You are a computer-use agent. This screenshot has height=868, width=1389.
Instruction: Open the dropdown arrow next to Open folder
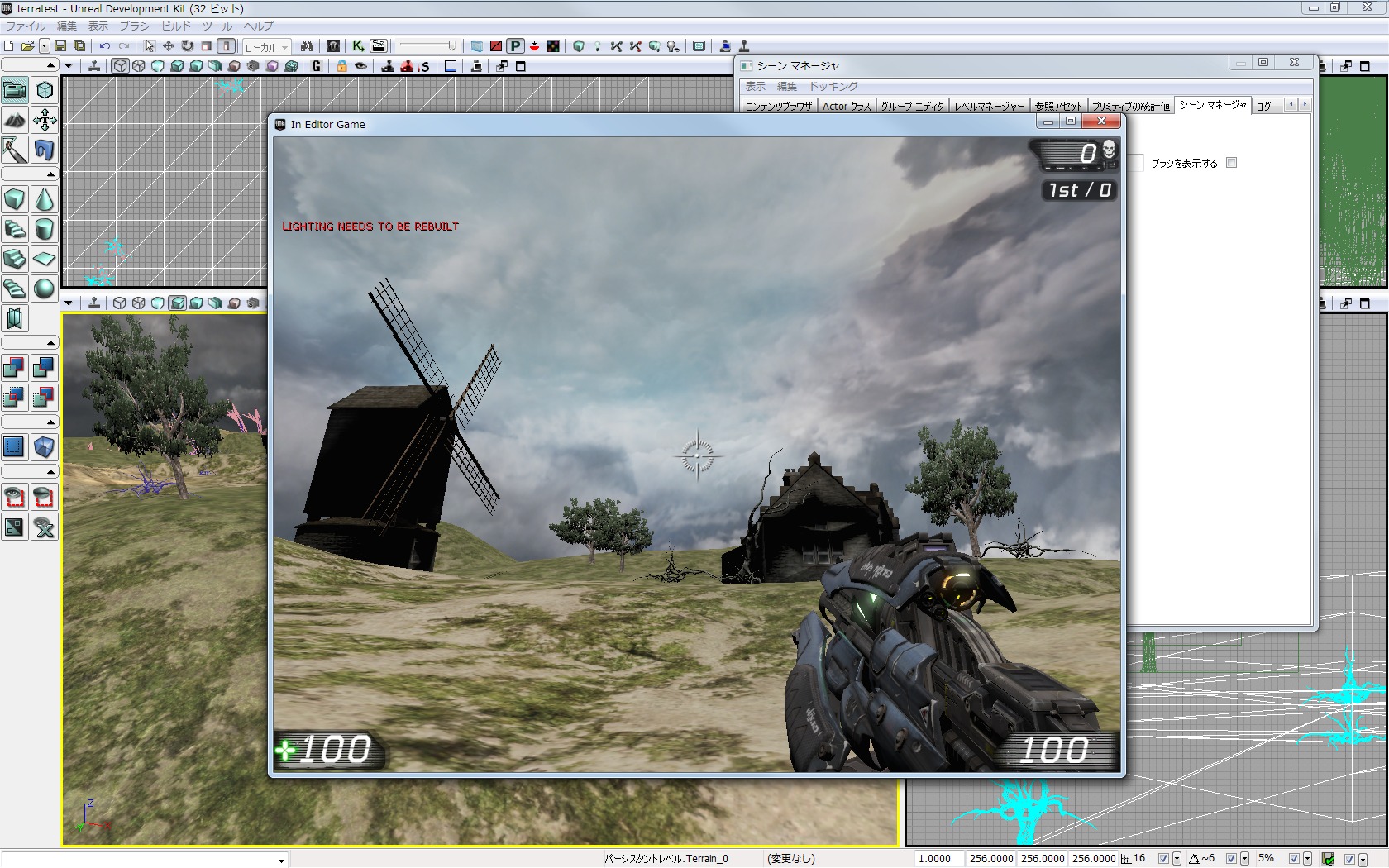(x=45, y=46)
